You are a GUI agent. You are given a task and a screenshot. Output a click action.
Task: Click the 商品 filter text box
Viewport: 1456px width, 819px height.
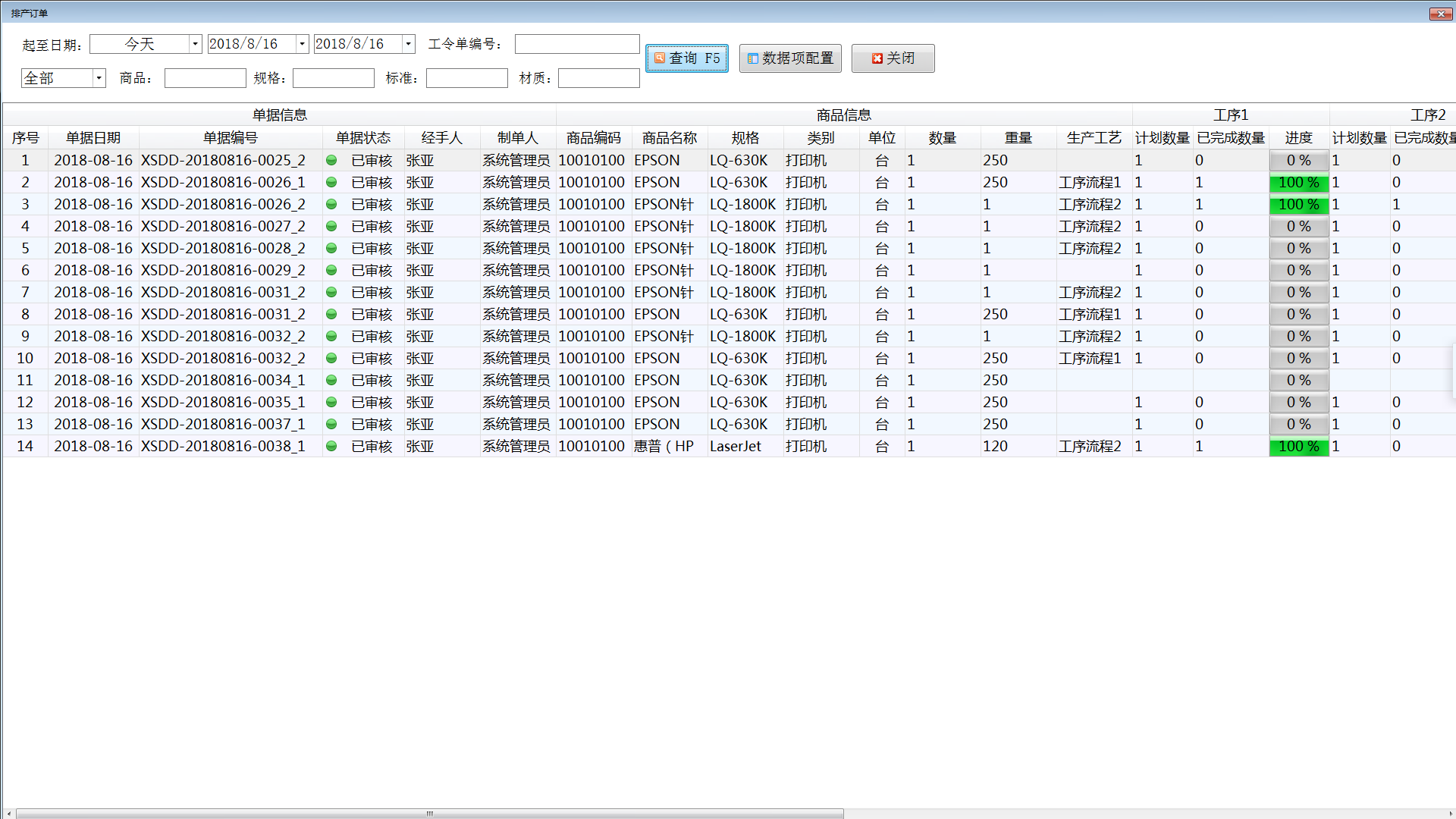[205, 78]
